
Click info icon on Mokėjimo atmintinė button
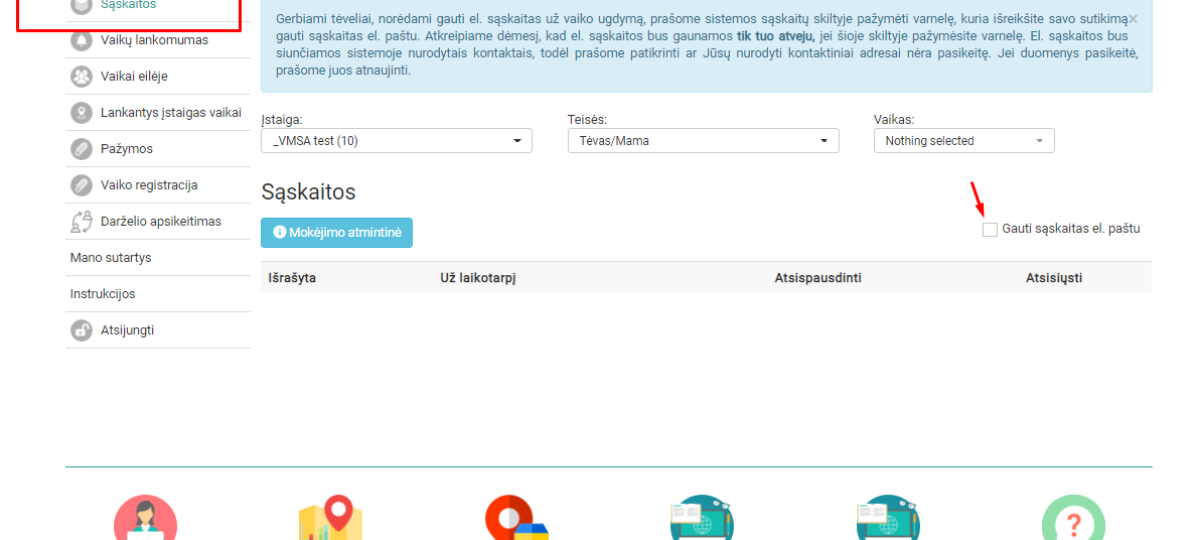(x=279, y=232)
